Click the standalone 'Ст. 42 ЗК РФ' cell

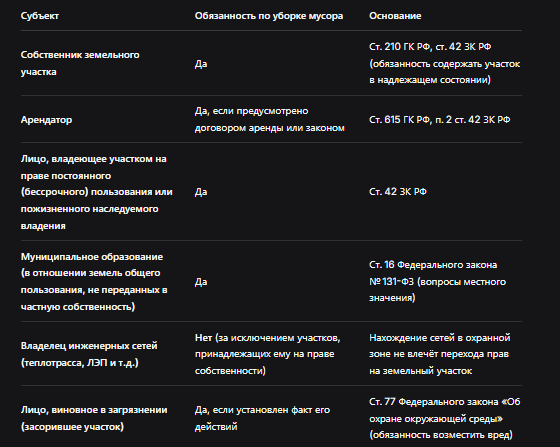pos(398,192)
